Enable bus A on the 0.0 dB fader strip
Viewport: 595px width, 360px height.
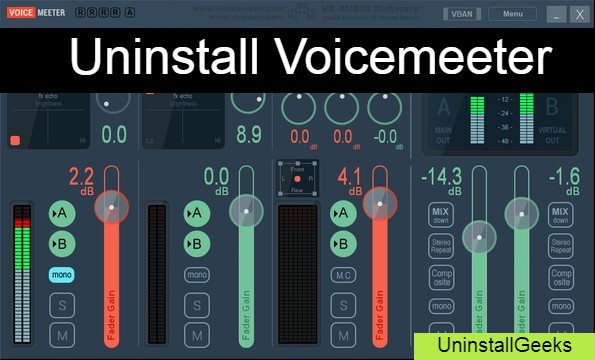pyautogui.click(x=197, y=213)
